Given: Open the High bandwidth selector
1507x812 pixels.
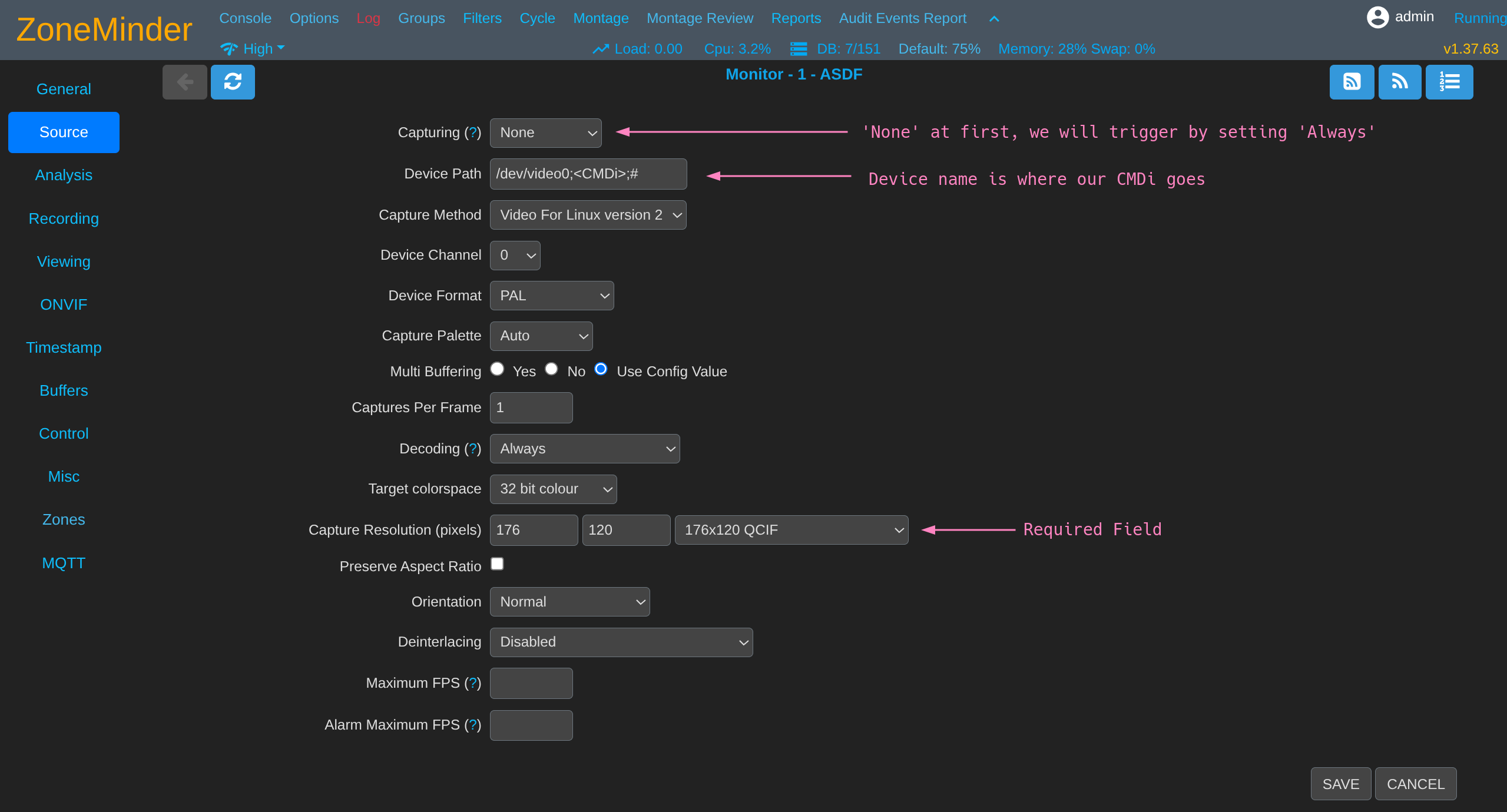Looking at the screenshot, I should point(253,48).
